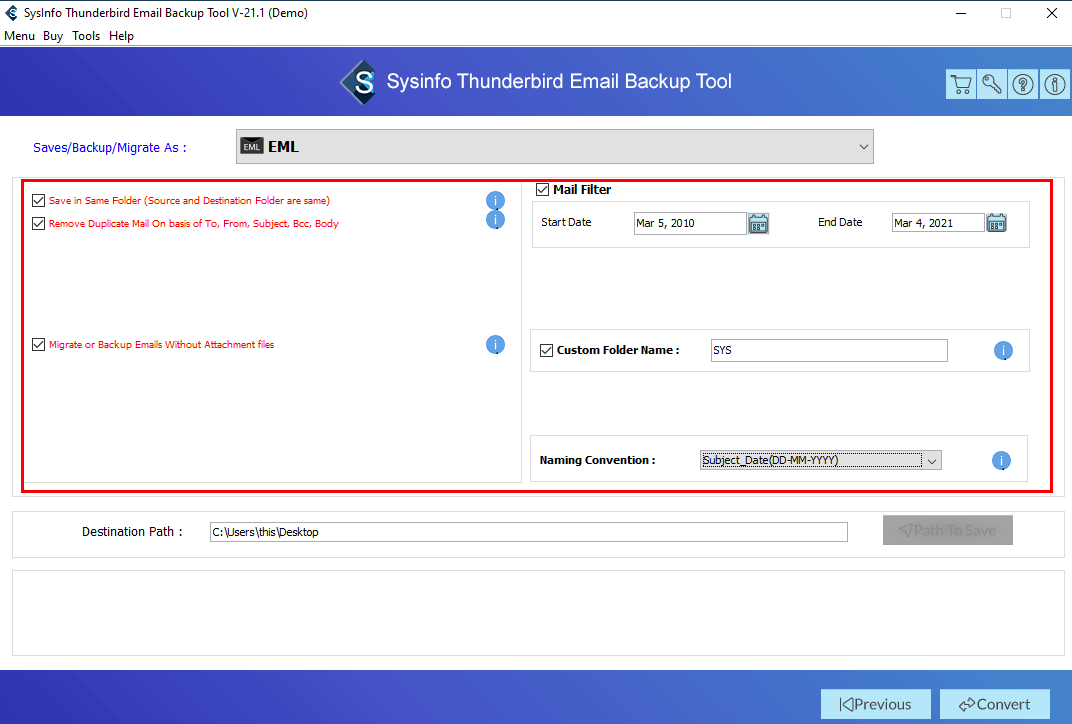Click the Custom Folder Name field containing SYS
This screenshot has height=724, width=1072.
coord(829,350)
